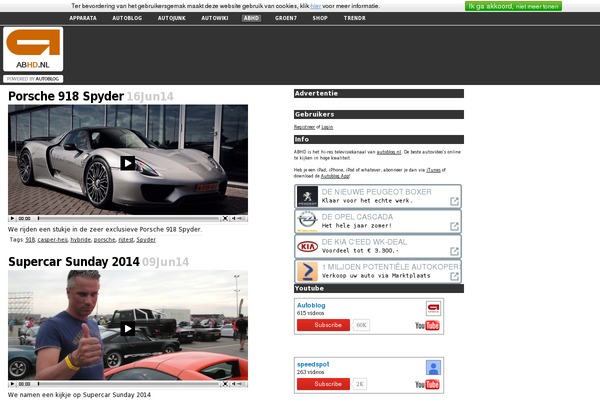Open GROEN7 in the top navigation
This screenshot has height=400, width=600.
[x=286, y=18]
